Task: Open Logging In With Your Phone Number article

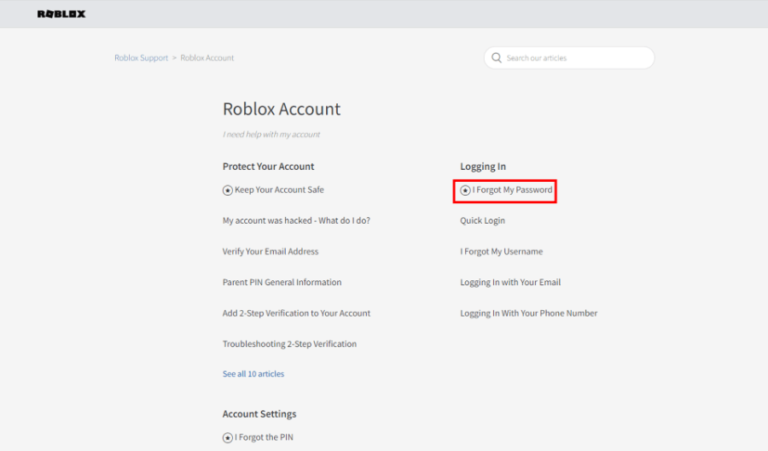Action: tap(528, 313)
